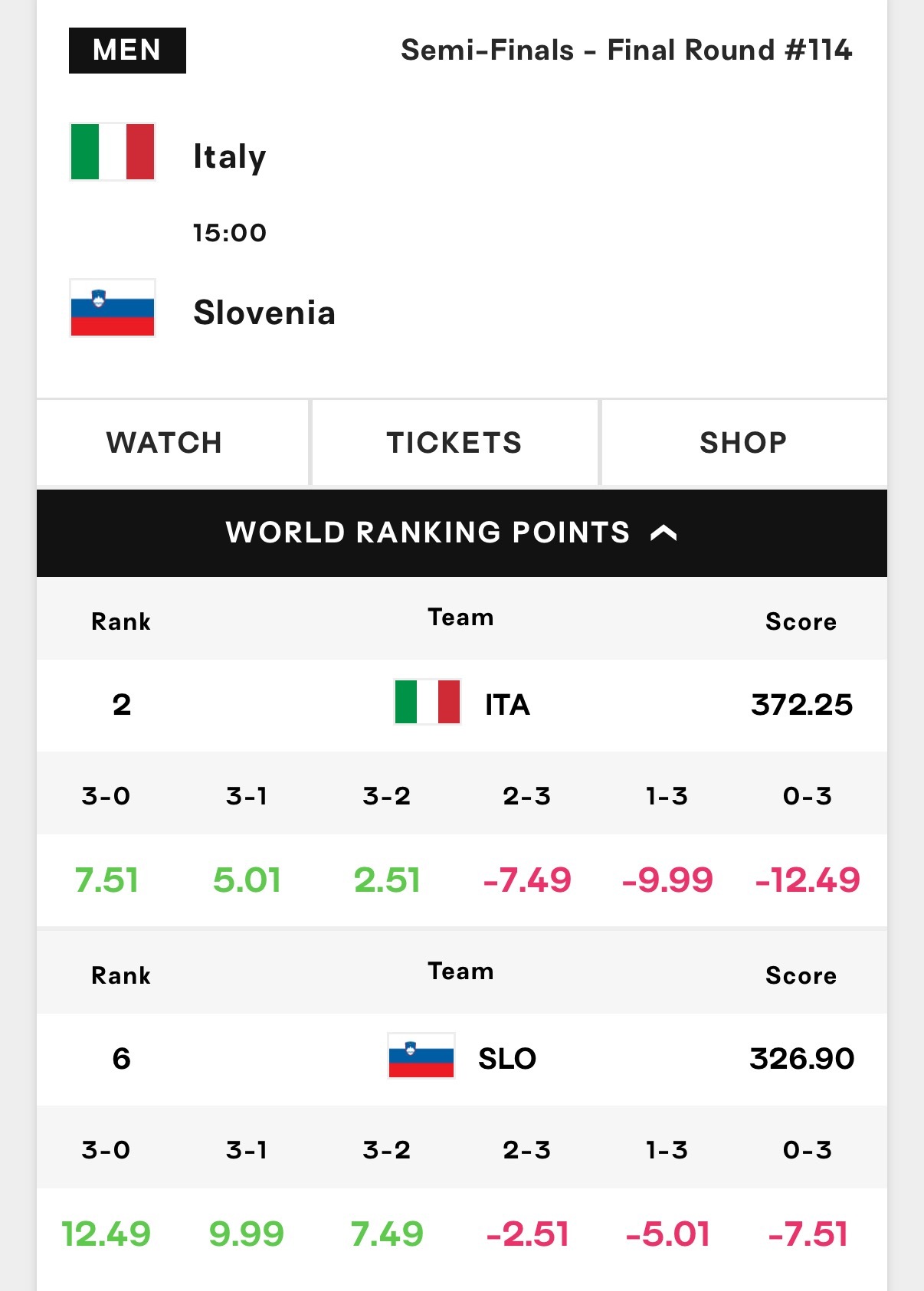Toggle the World Ranking Points header bar

[462, 532]
